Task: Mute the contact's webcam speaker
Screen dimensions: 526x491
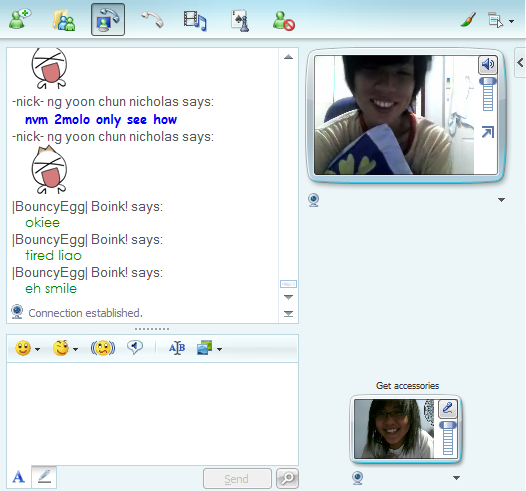Action: pos(487,64)
